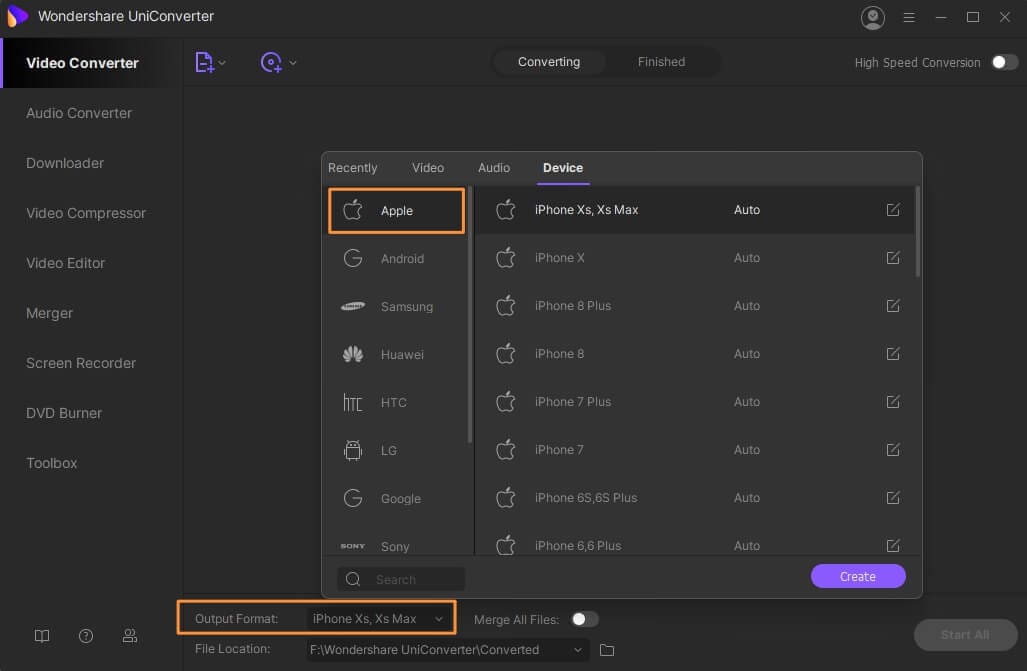Choose the iPhone 6,6 Plus preset

point(694,543)
